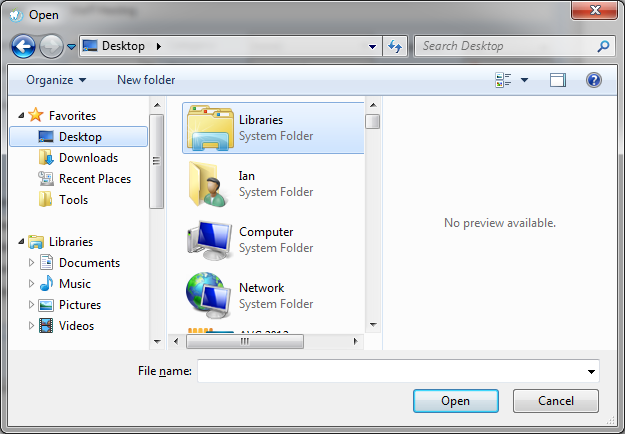Screen dimensions: 625x434
Task: Select the Ian folder name
Action: pyautogui.click(x=247, y=176)
